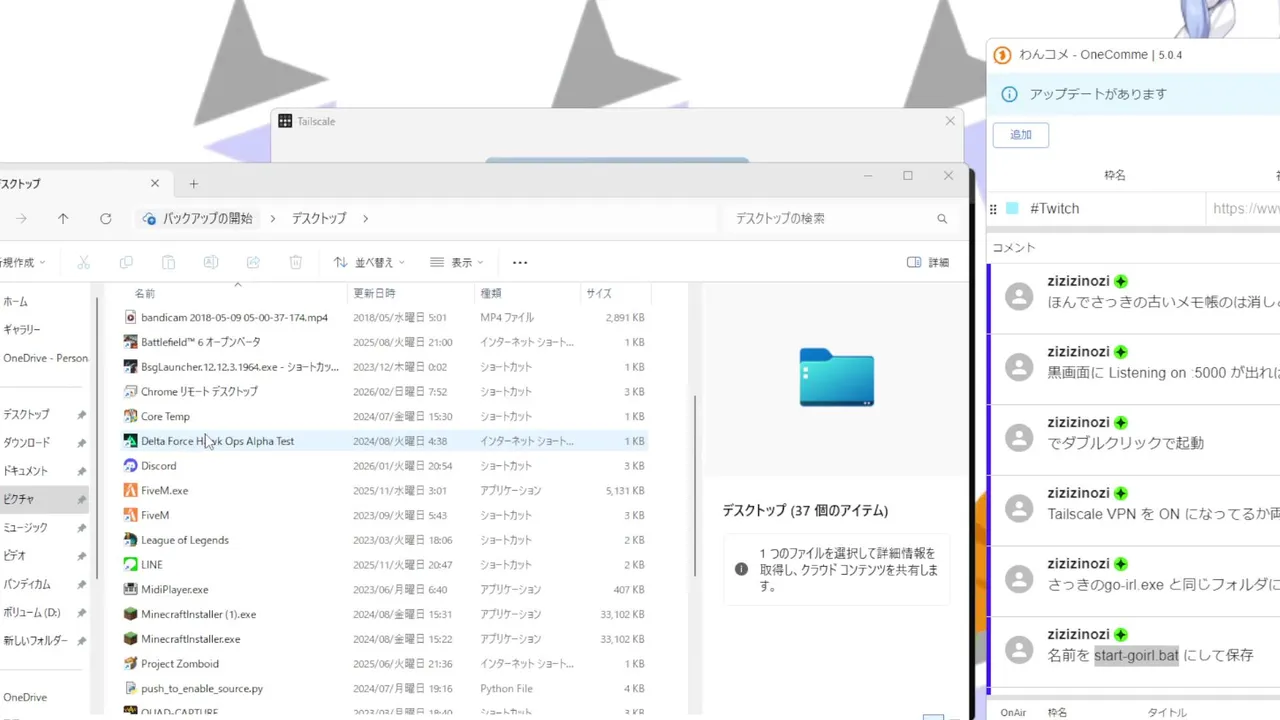This screenshot has width=1280, height=720.
Task: Open the 表示 view dropdown
Action: [x=457, y=262]
